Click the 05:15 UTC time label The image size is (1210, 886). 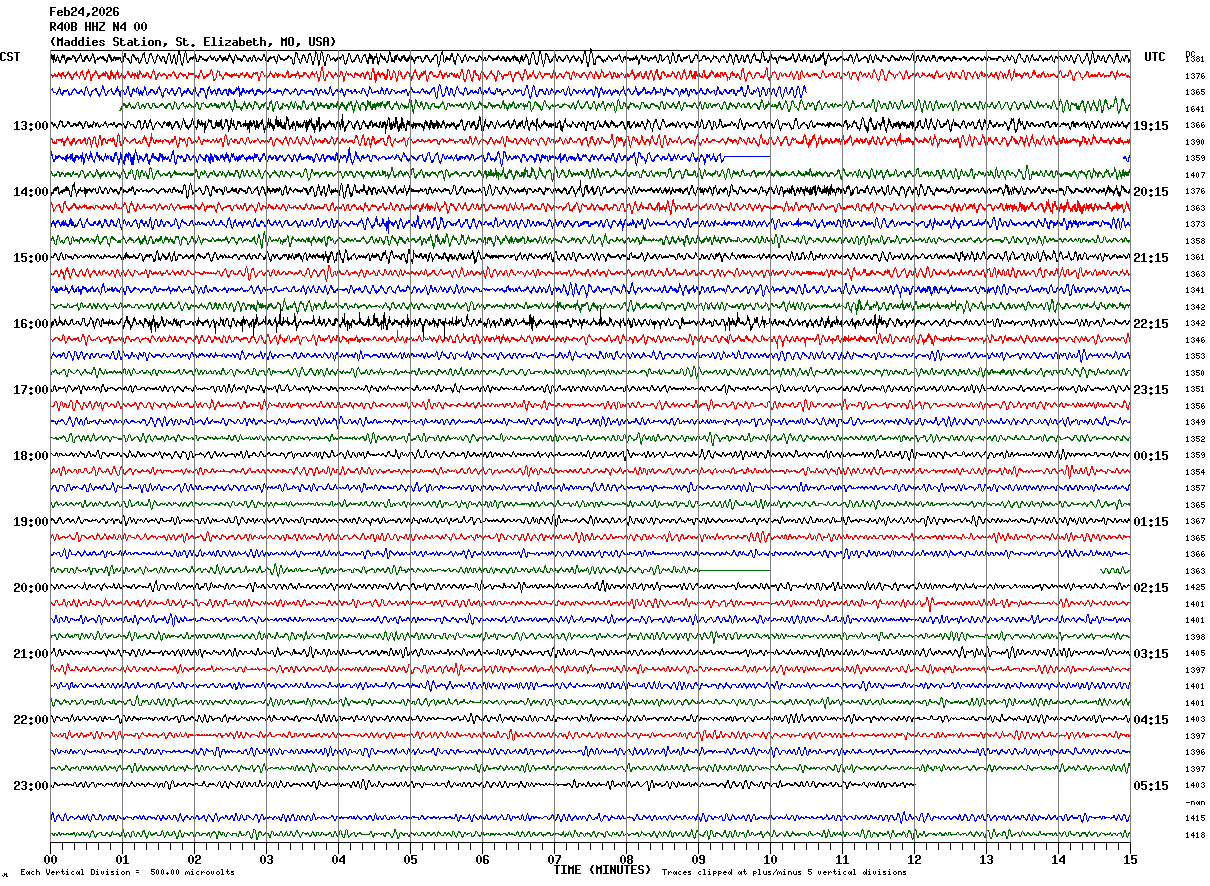1151,786
